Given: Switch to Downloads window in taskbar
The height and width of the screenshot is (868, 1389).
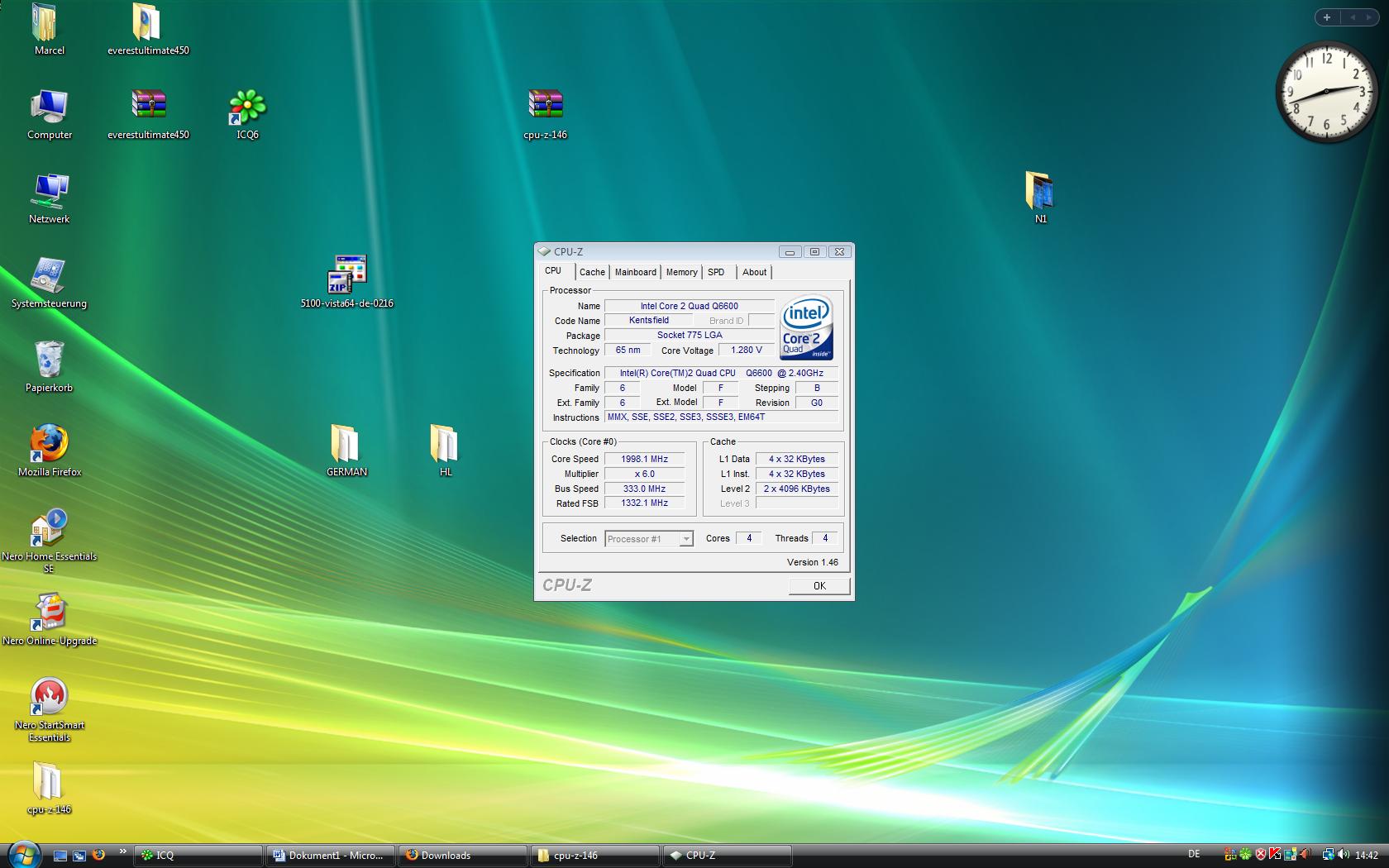Looking at the screenshot, I should pos(462,856).
